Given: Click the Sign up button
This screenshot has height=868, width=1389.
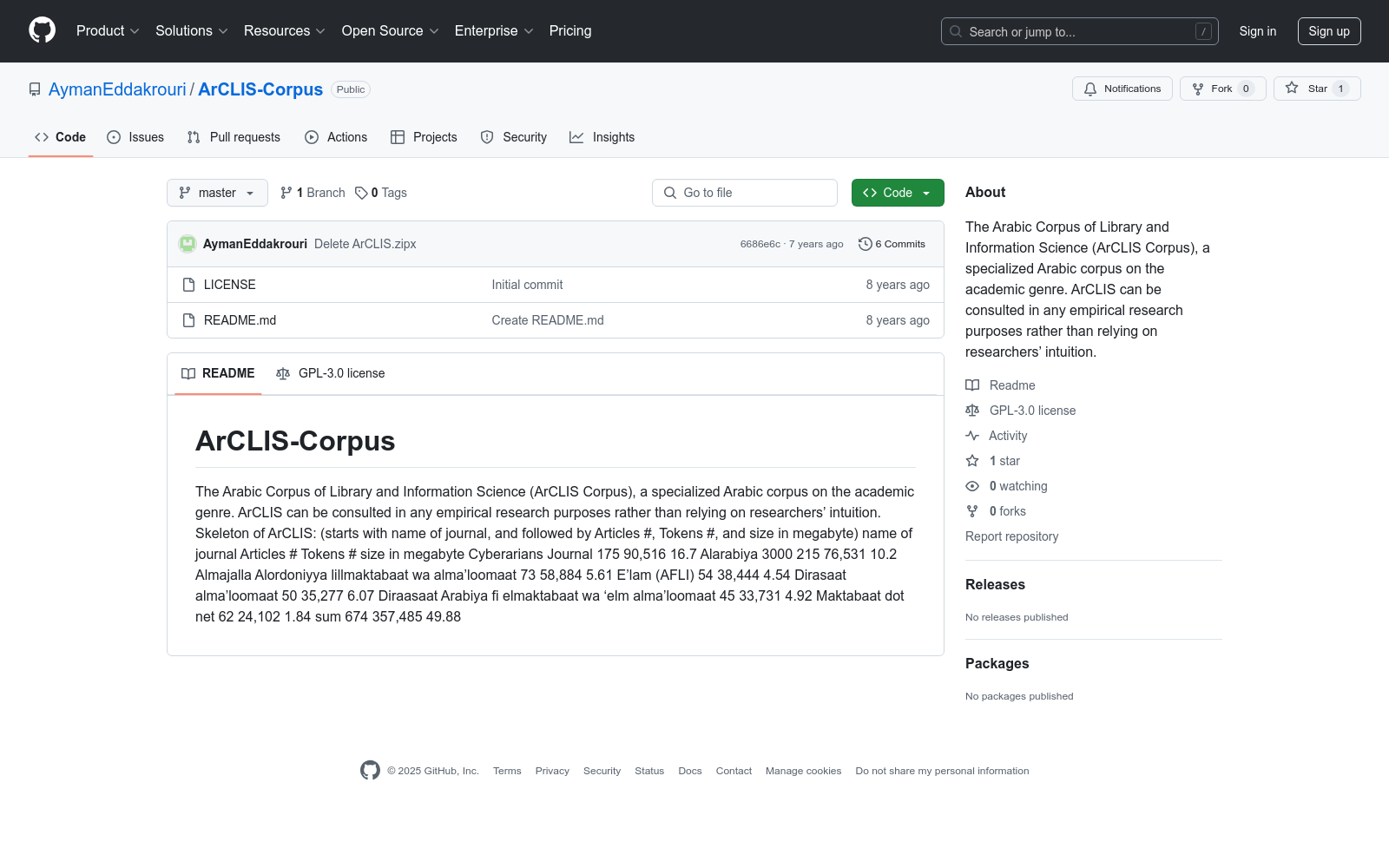Looking at the screenshot, I should coord(1329,31).
